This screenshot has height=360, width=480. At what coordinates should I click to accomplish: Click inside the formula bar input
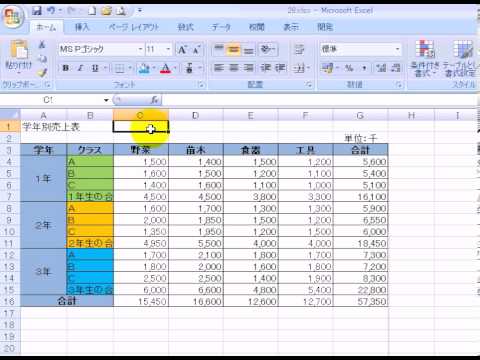[320, 100]
